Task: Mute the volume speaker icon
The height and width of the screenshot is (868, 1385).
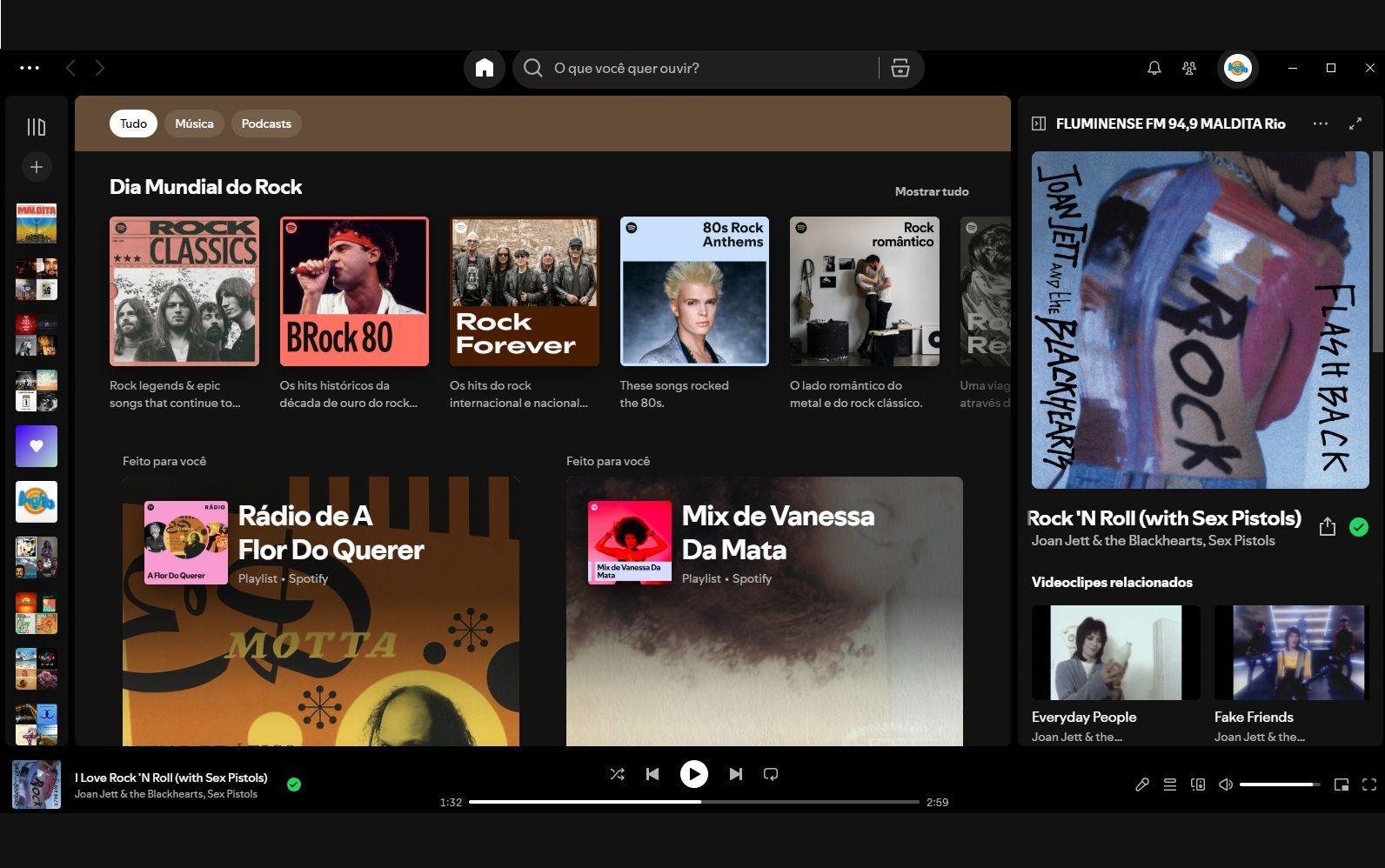Action: (x=1226, y=785)
